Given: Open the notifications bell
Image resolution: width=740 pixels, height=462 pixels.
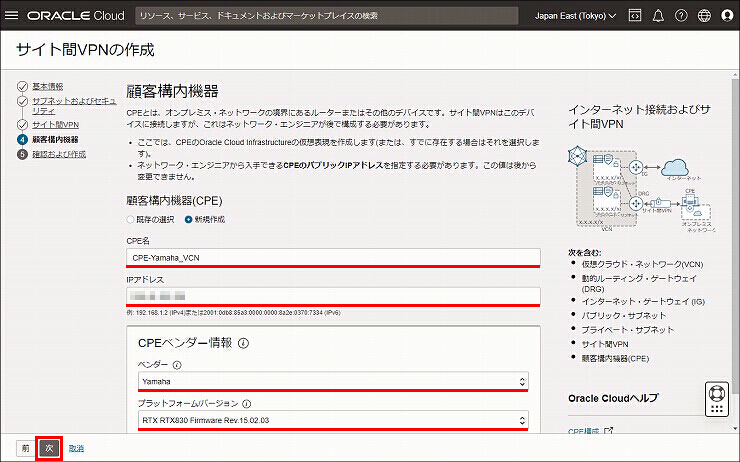Looking at the screenshot, I should click(x=658, y=16).
